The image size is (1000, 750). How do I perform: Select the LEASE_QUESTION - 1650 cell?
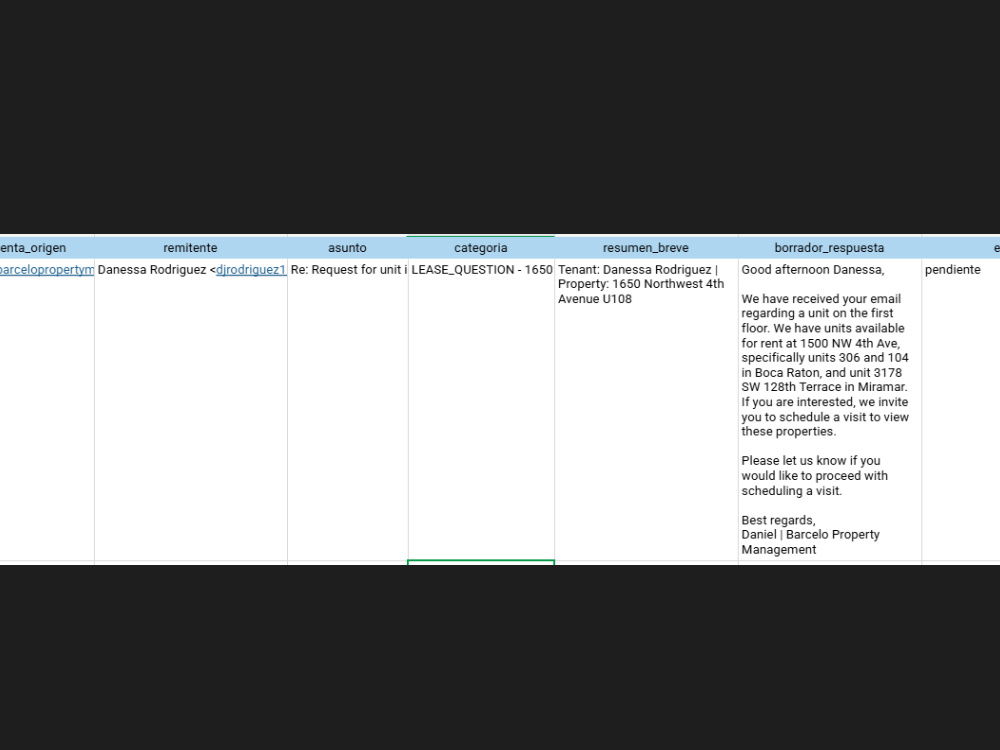point(481,409)
